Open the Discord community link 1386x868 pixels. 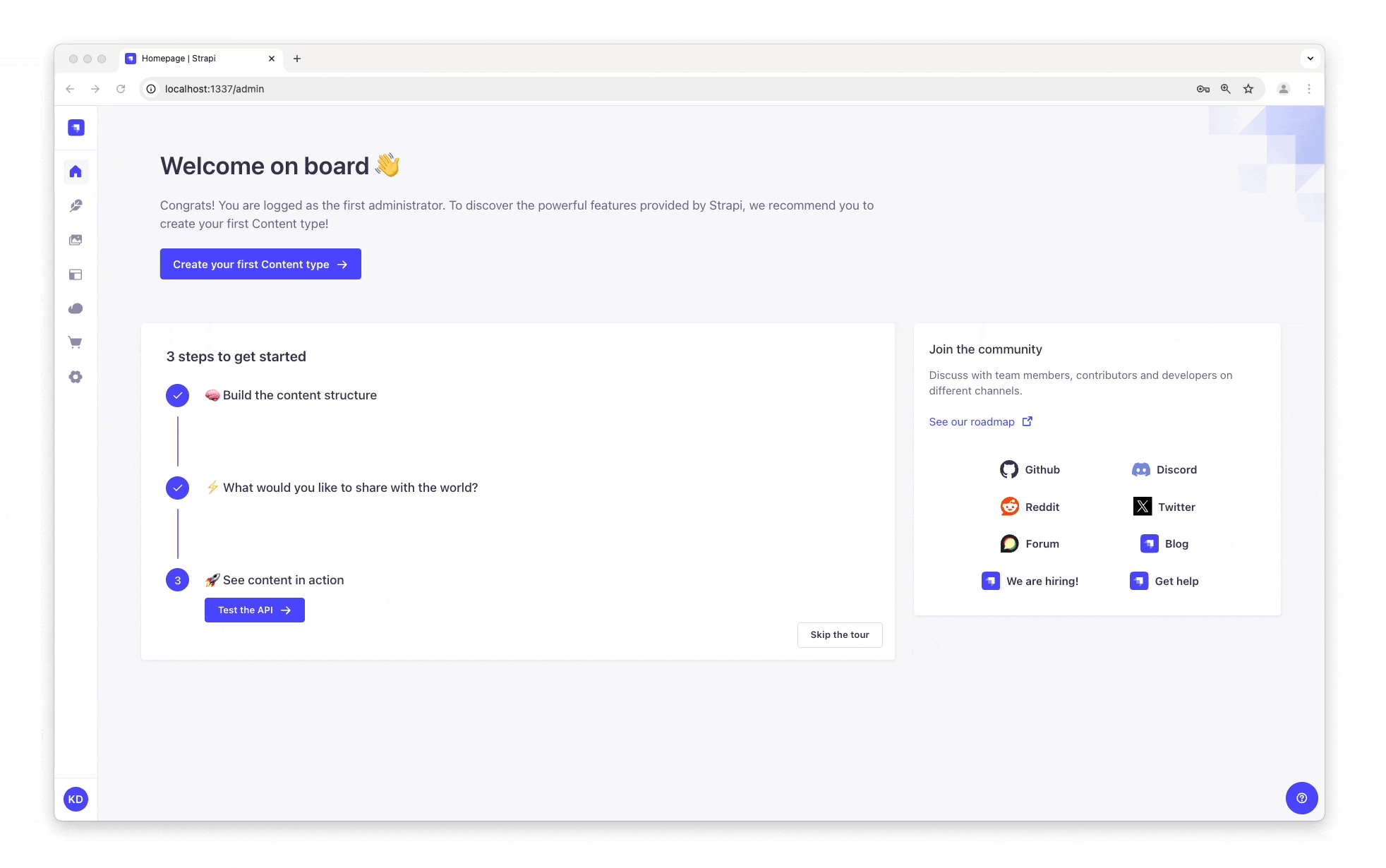point(1164,470)
